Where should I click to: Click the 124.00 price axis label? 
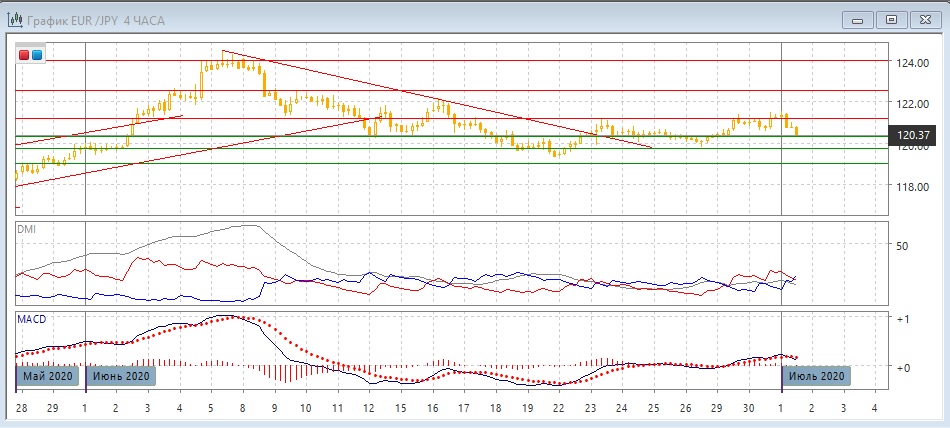[x=914, y=63]
